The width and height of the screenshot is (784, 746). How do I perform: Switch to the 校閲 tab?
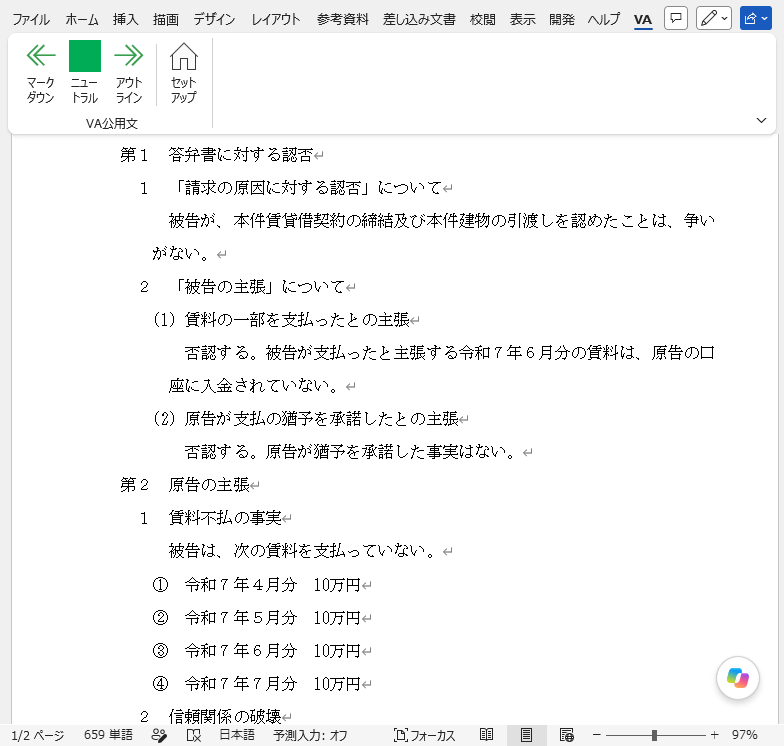click(x=482, y=20)
